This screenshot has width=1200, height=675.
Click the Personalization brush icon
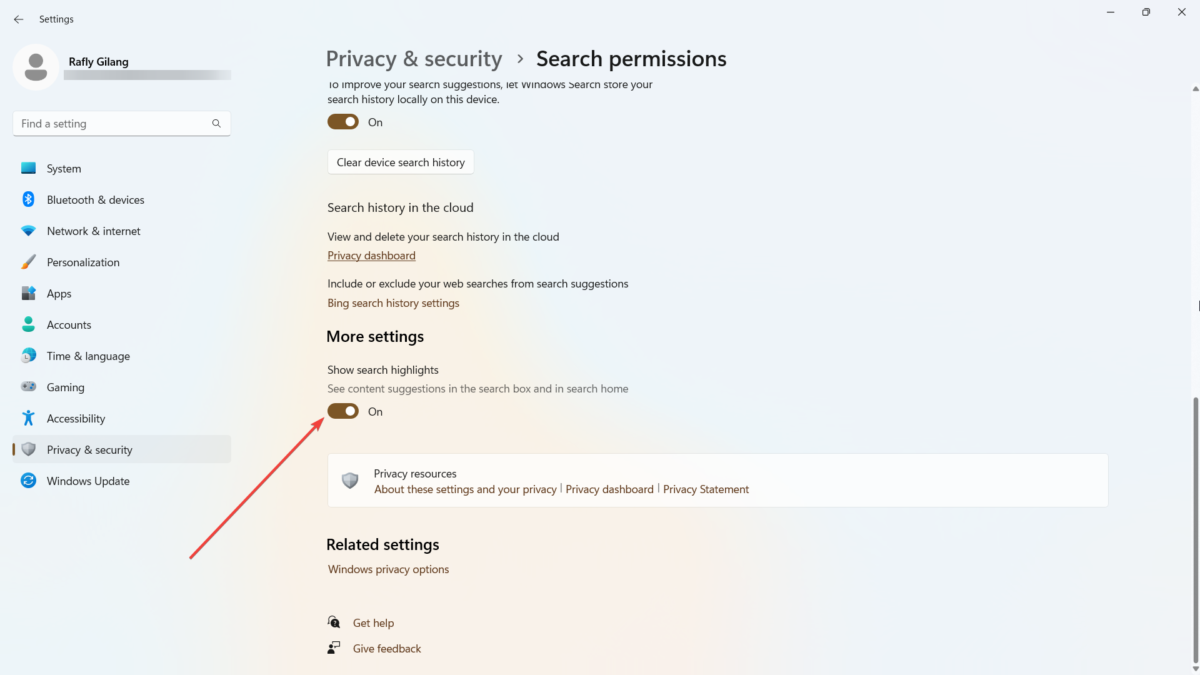pos(29,262)
